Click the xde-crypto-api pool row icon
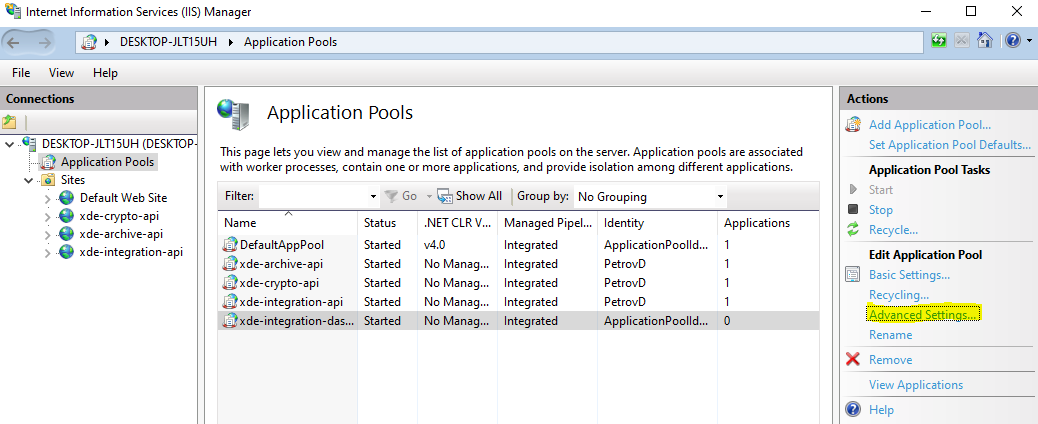 [230, 283]
